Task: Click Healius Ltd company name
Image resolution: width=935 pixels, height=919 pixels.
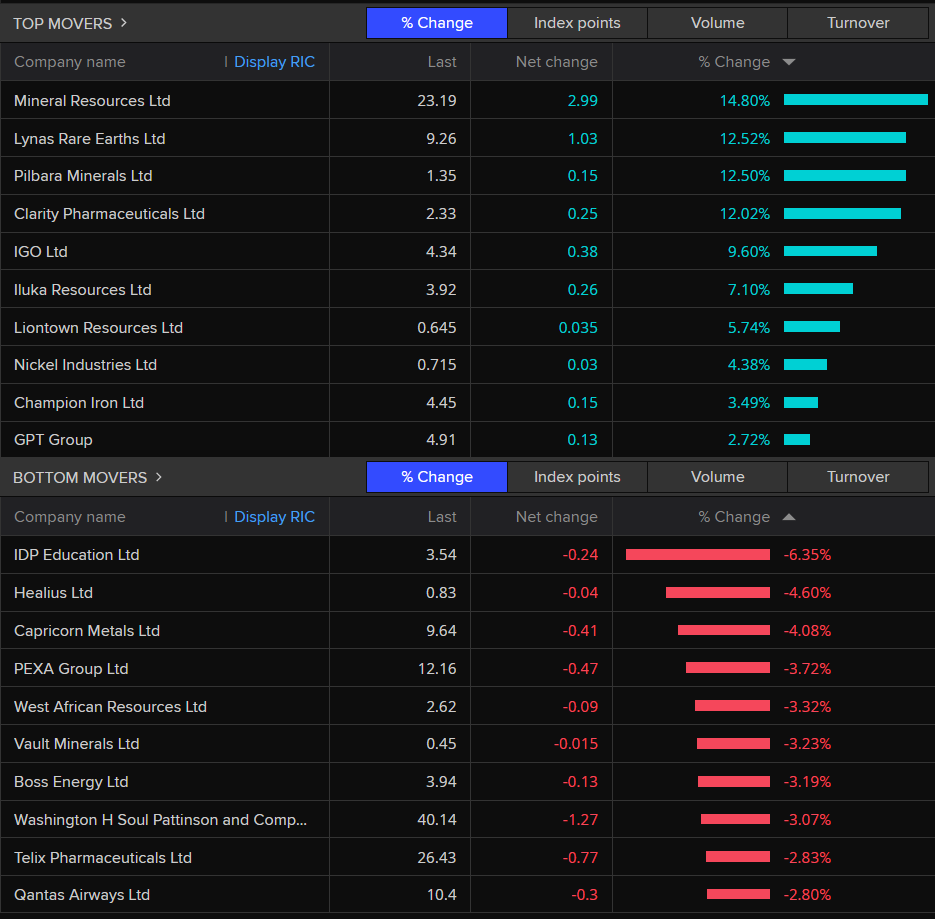Action: (53, 593)
